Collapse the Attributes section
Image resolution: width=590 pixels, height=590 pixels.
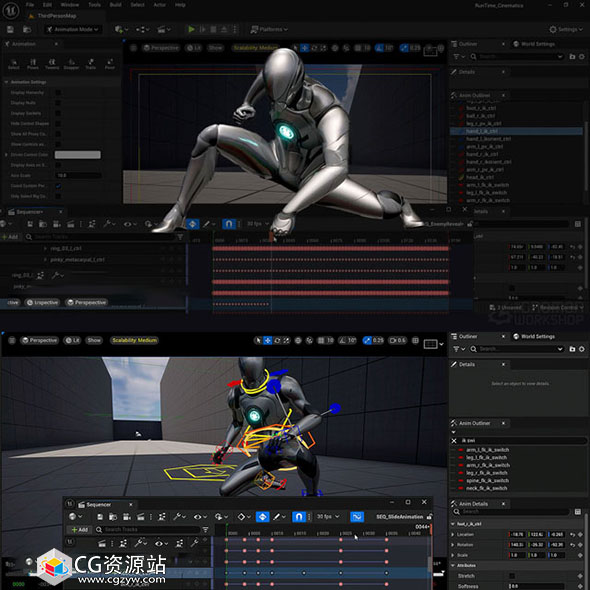(453, 566)
